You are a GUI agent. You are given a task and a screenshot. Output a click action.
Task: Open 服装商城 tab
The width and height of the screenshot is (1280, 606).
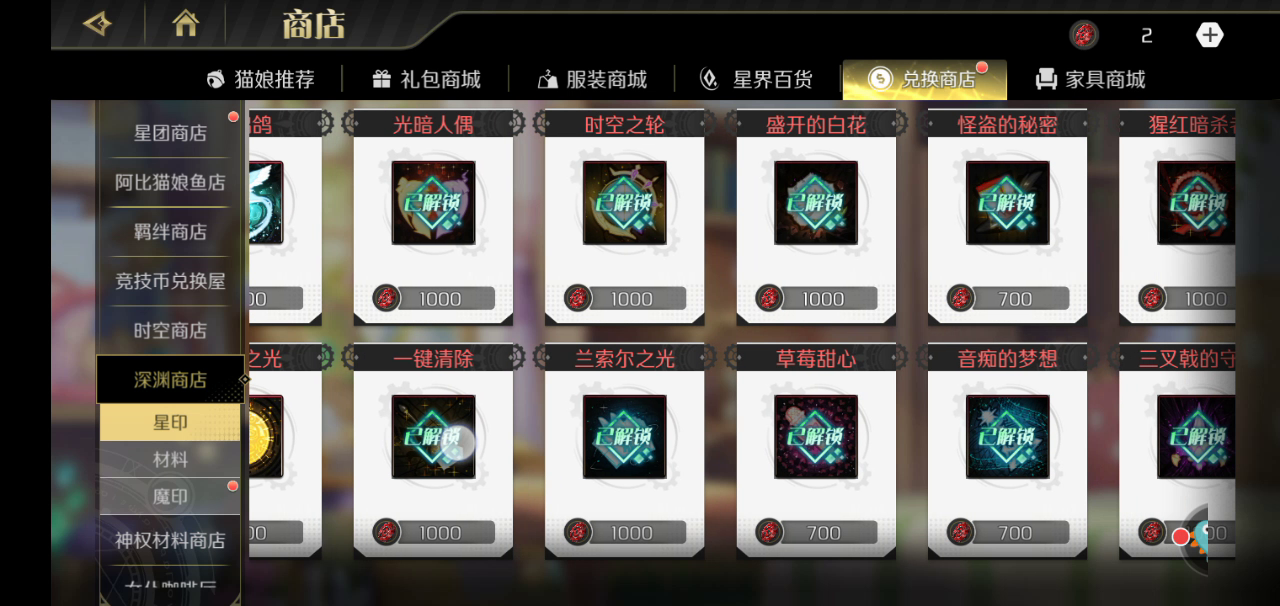coord(592,79)
